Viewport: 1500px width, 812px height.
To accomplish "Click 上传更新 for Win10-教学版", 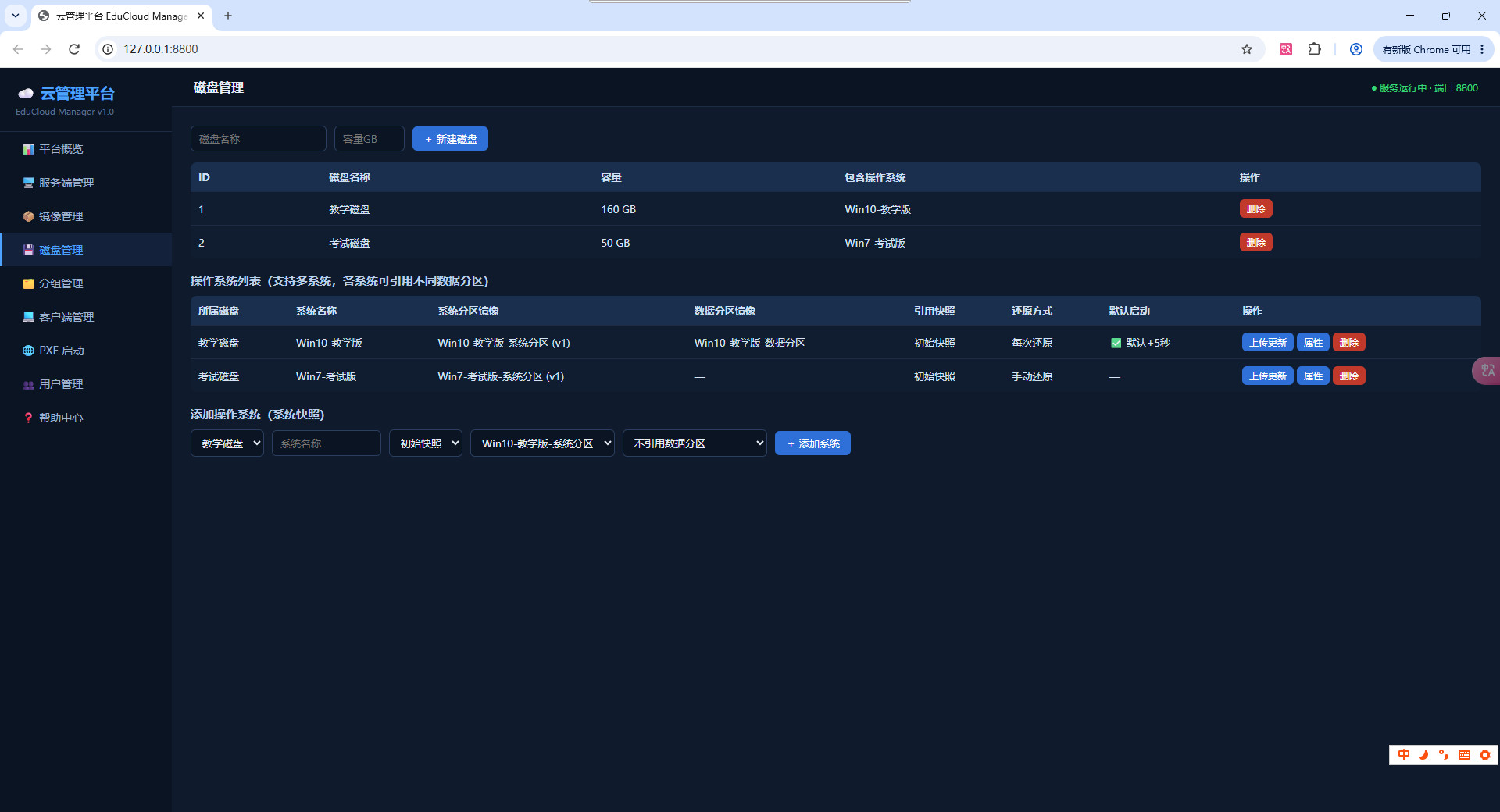I will [1268, 343].
